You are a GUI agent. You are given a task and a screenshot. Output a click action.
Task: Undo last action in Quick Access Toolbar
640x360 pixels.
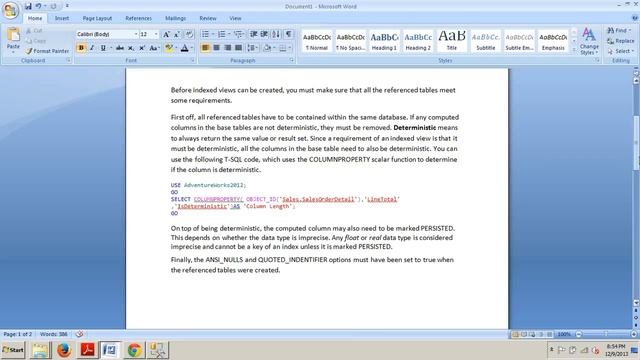38,6
